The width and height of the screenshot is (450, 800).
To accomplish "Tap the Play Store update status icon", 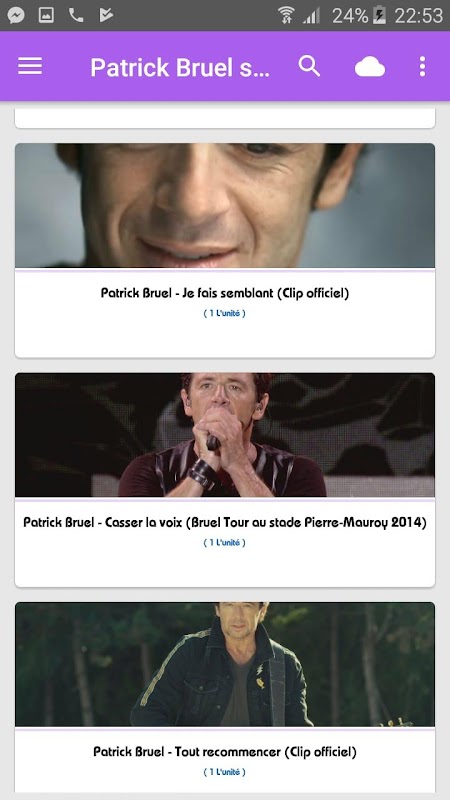I will 106,15.
